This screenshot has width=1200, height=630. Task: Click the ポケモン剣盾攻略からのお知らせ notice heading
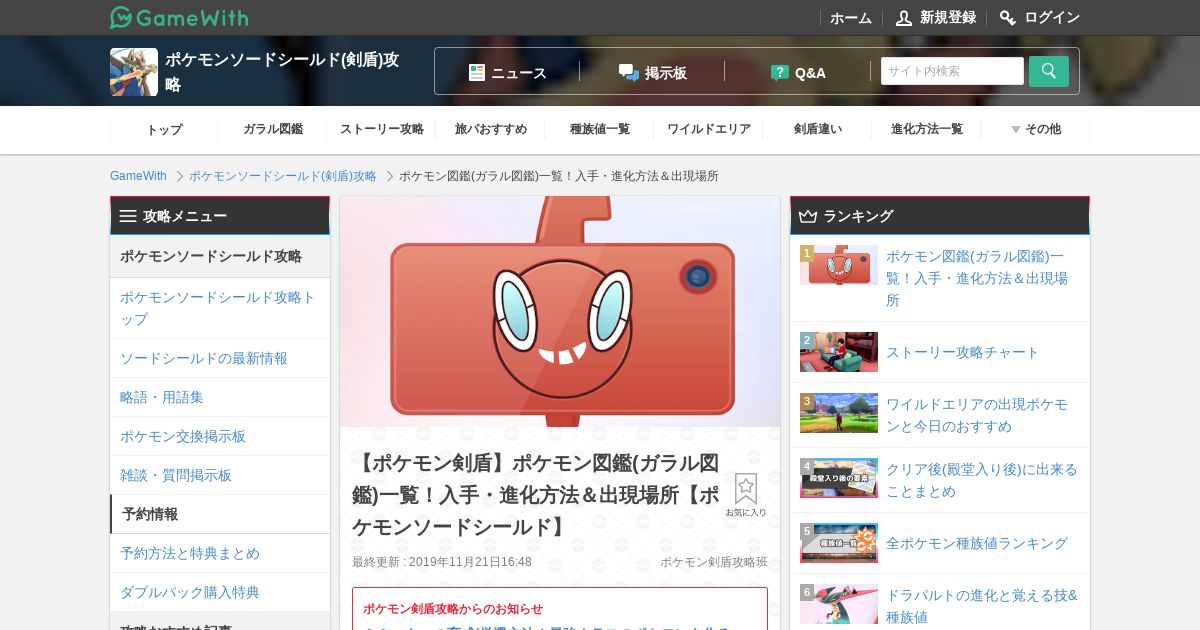[453, 608]
